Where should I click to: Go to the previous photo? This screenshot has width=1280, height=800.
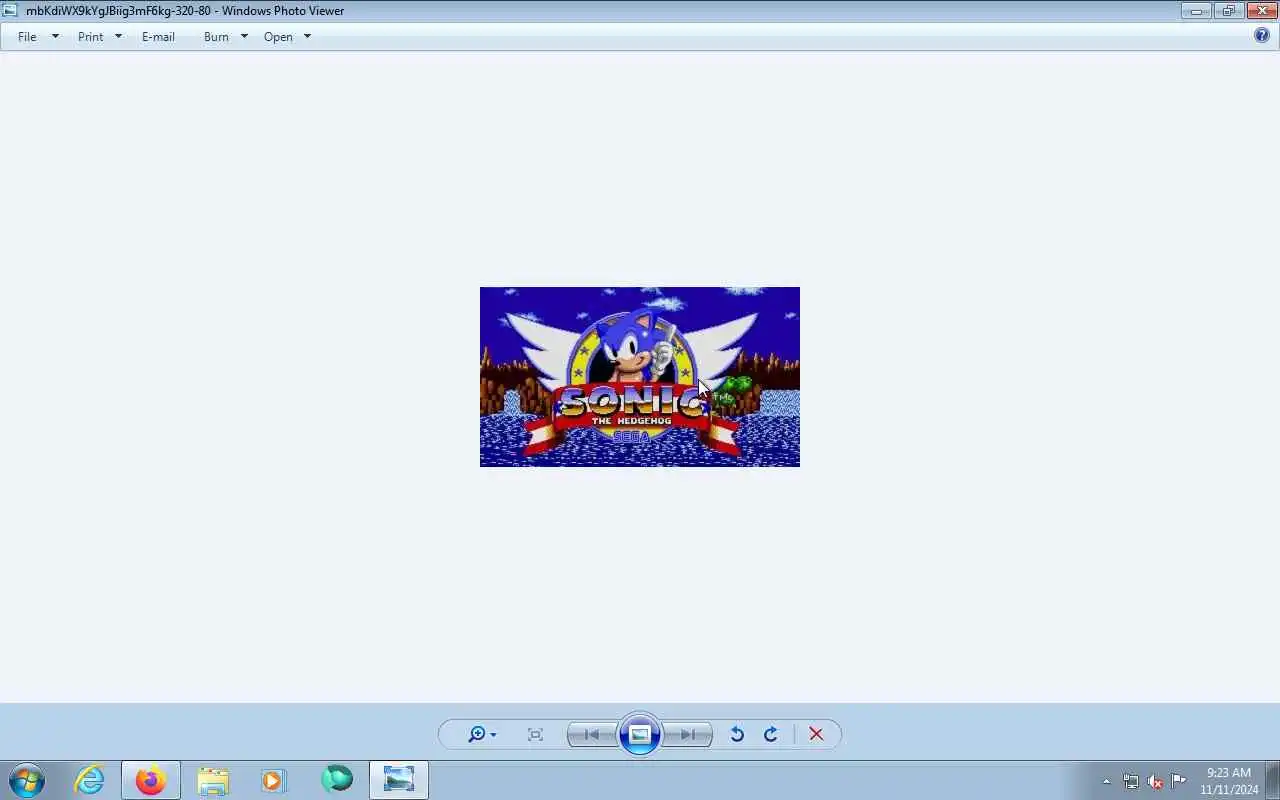592,734
